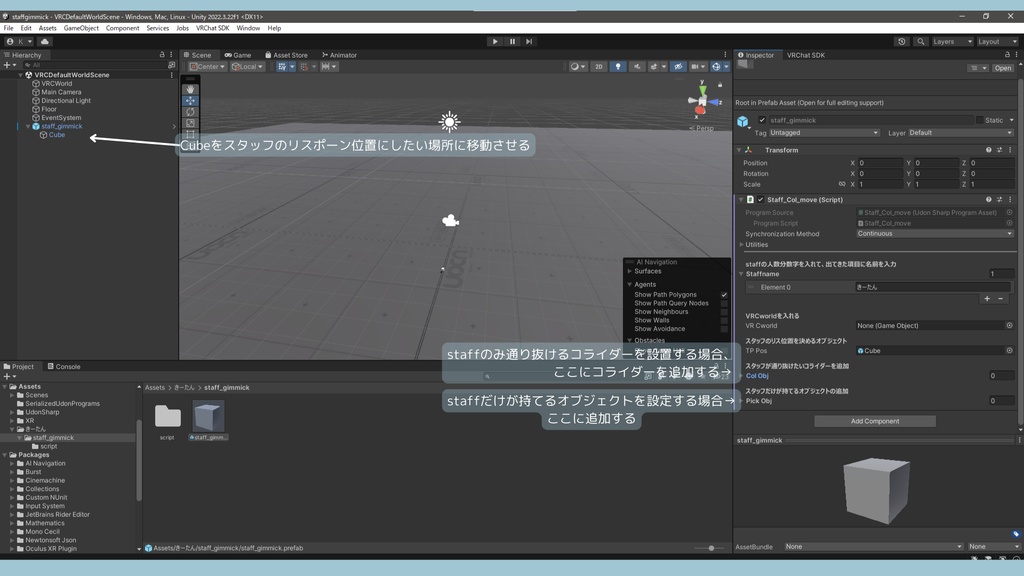1024x576 pixels.
Task: Select the Move tool in the Scene view
Action: tap(191, 102)
